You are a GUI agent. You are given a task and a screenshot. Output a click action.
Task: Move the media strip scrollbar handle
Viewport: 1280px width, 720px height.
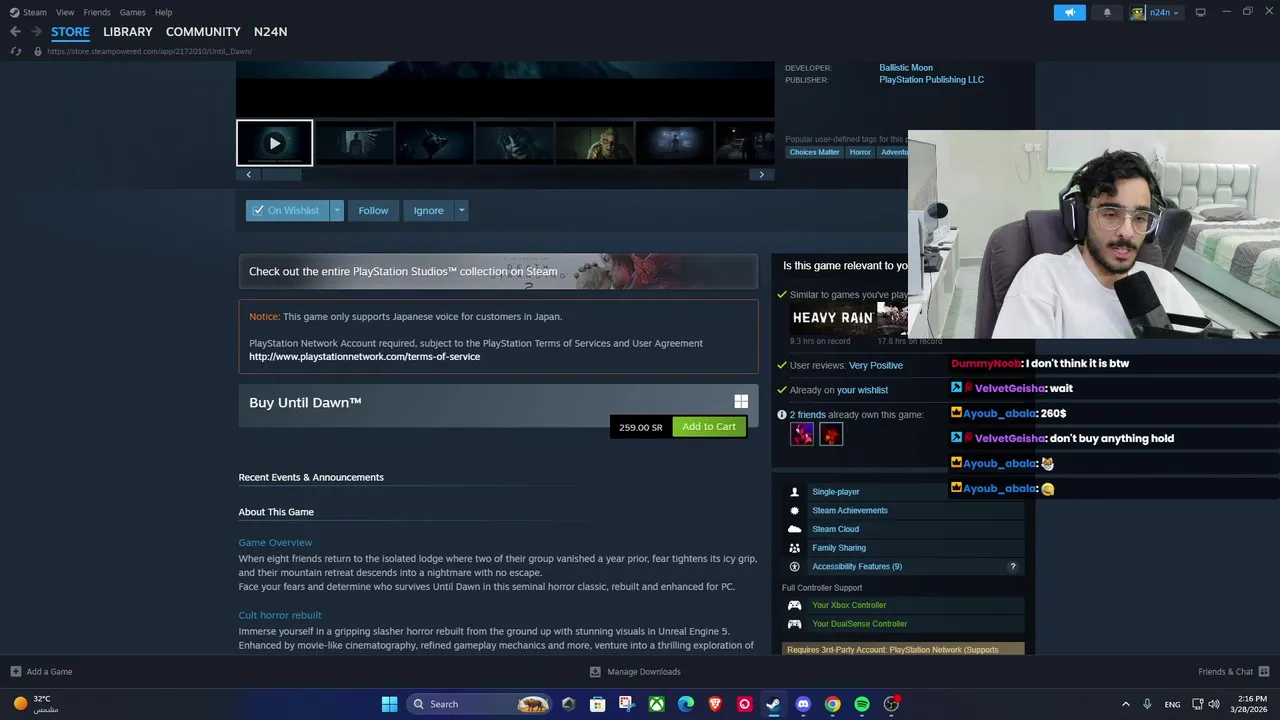click(281, 175)
